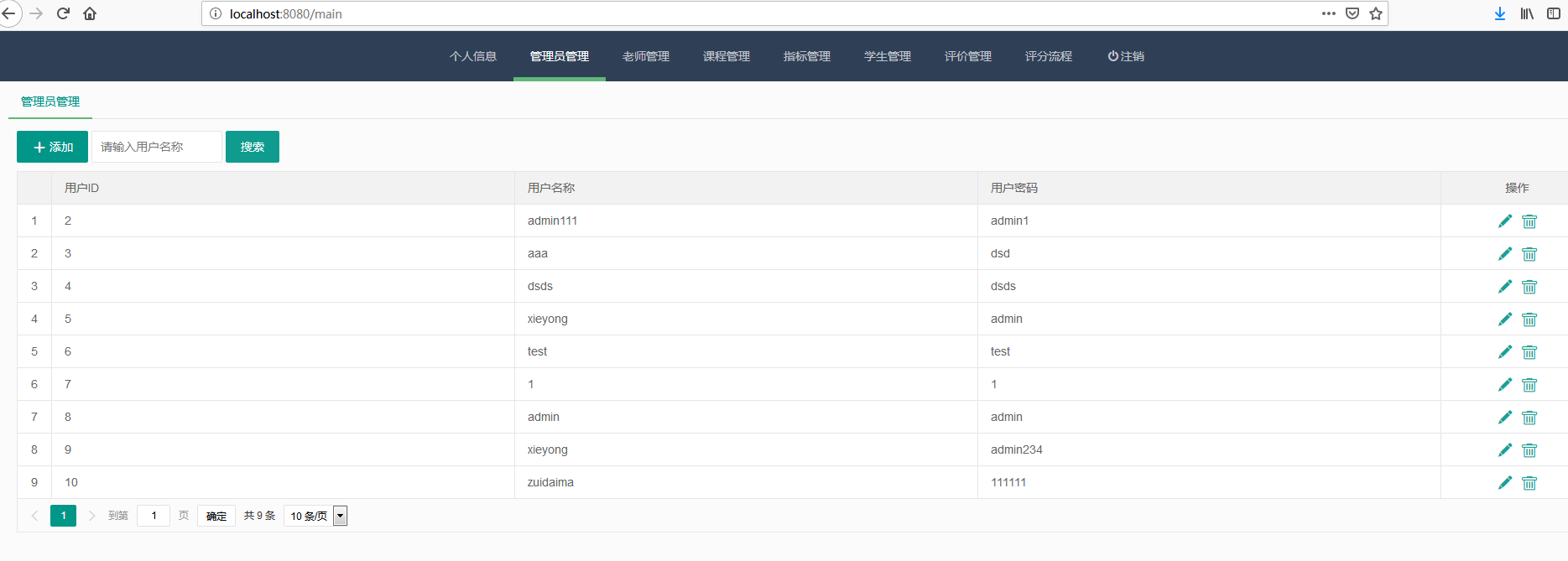Image resolution: width=1568 pixels, height=561 pixels.
Task: Edit the zuidaima user row
Action: (x=1505, y=482)
